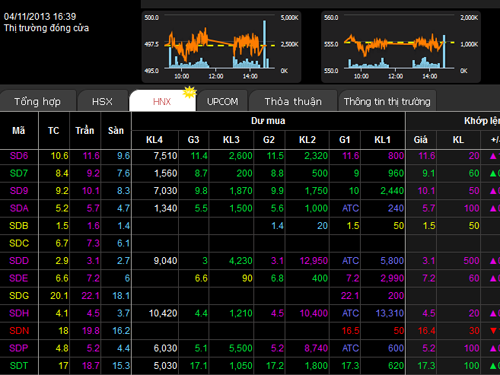Select the HNX tab
The width and height of the screenshot is (500, 375).
[162, 101]
